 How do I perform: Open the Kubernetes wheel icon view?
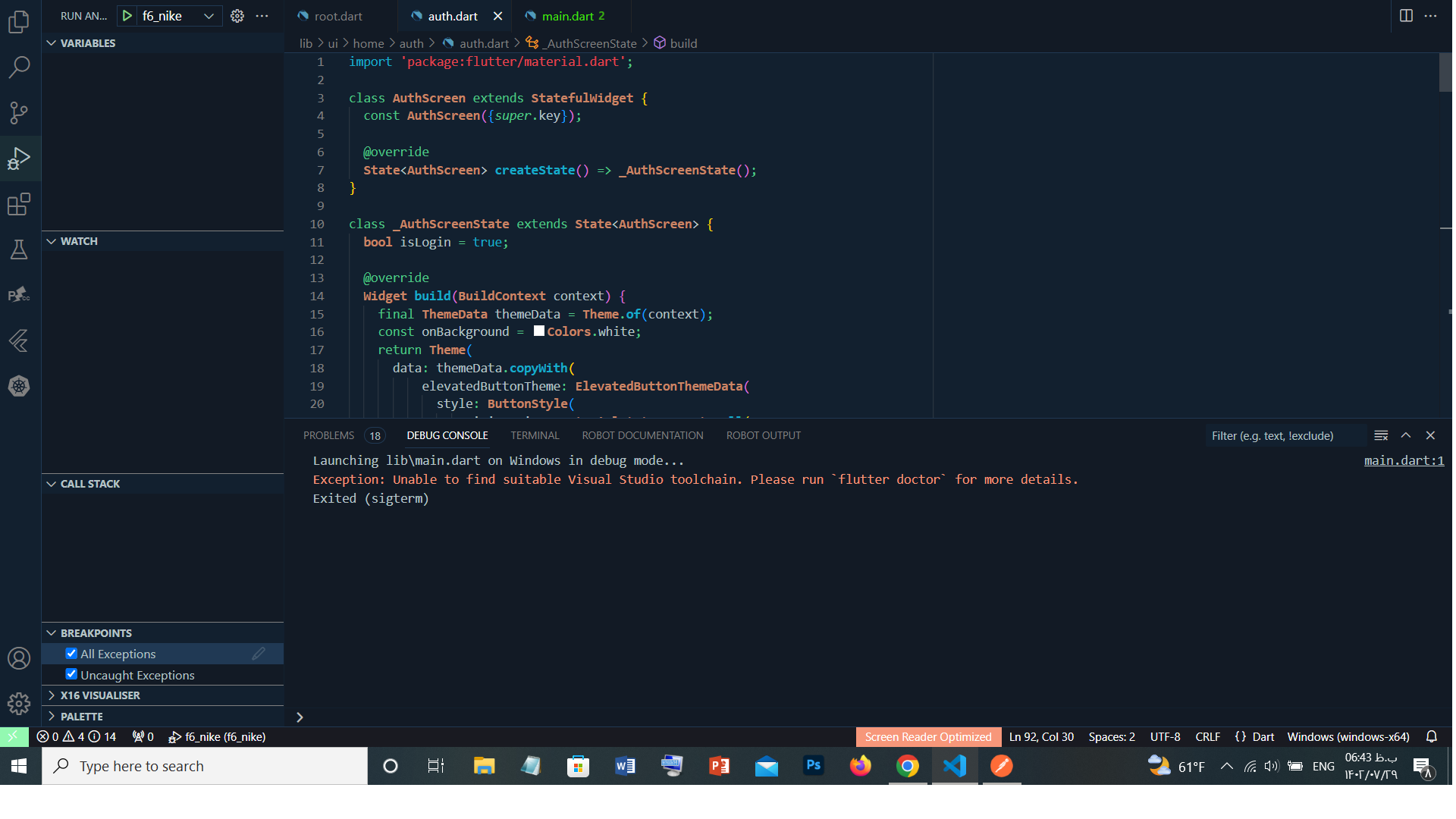click(19, 386)
